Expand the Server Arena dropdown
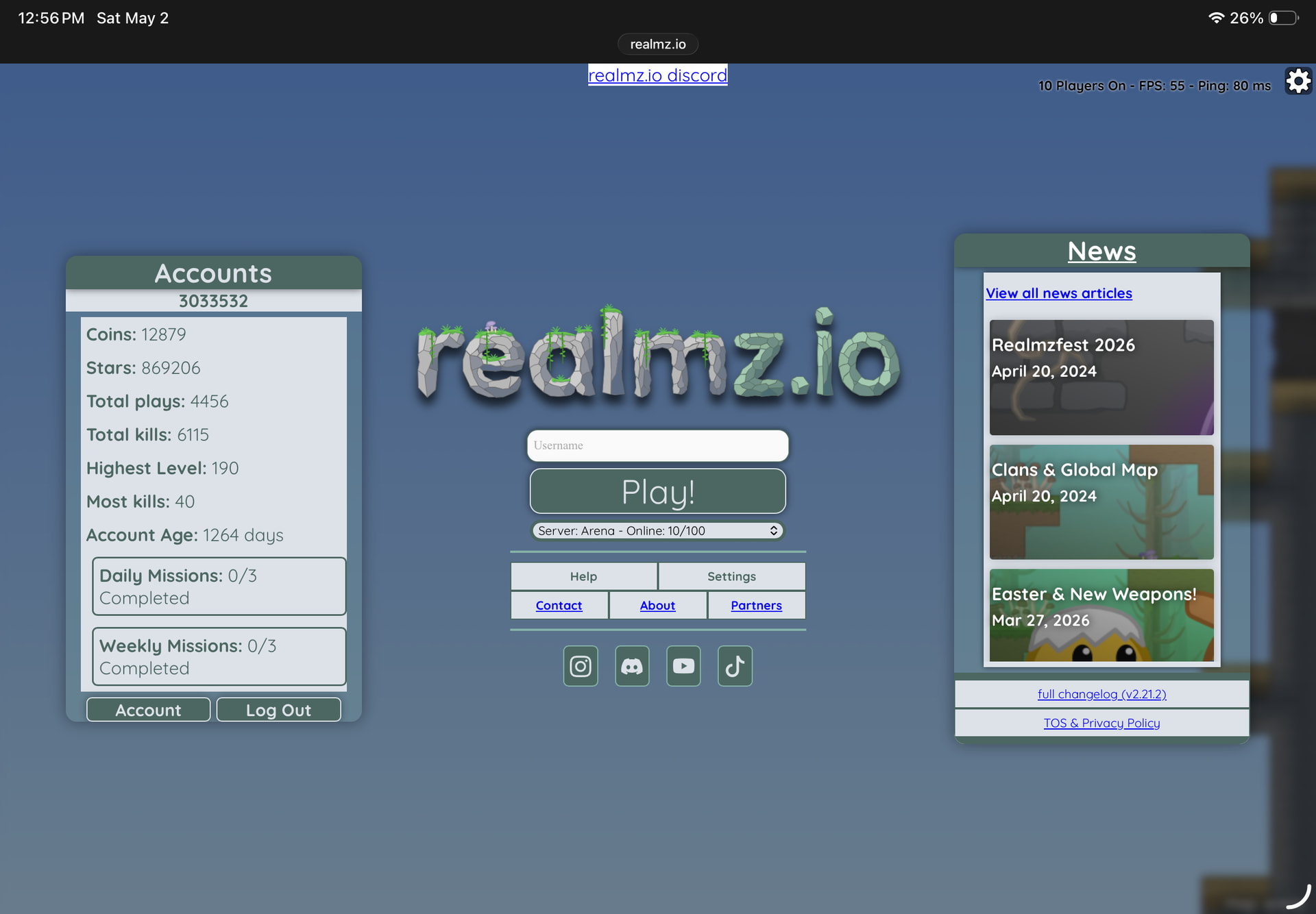This screenshot has width=1316, height=914. click(x=658, y=530)
